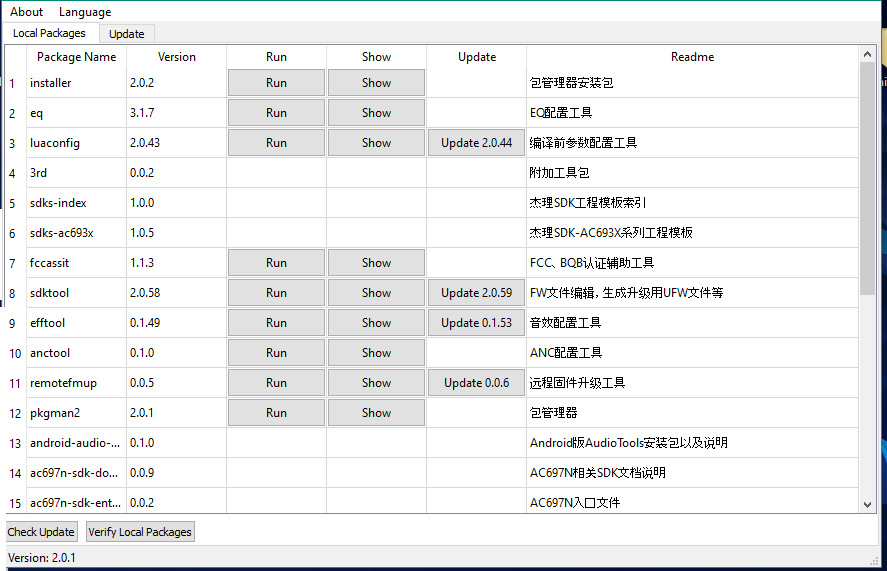Viewport: 887px width, 571px height.
Task: Click Verify Local Packages button
Action: (x=140, y=532)
